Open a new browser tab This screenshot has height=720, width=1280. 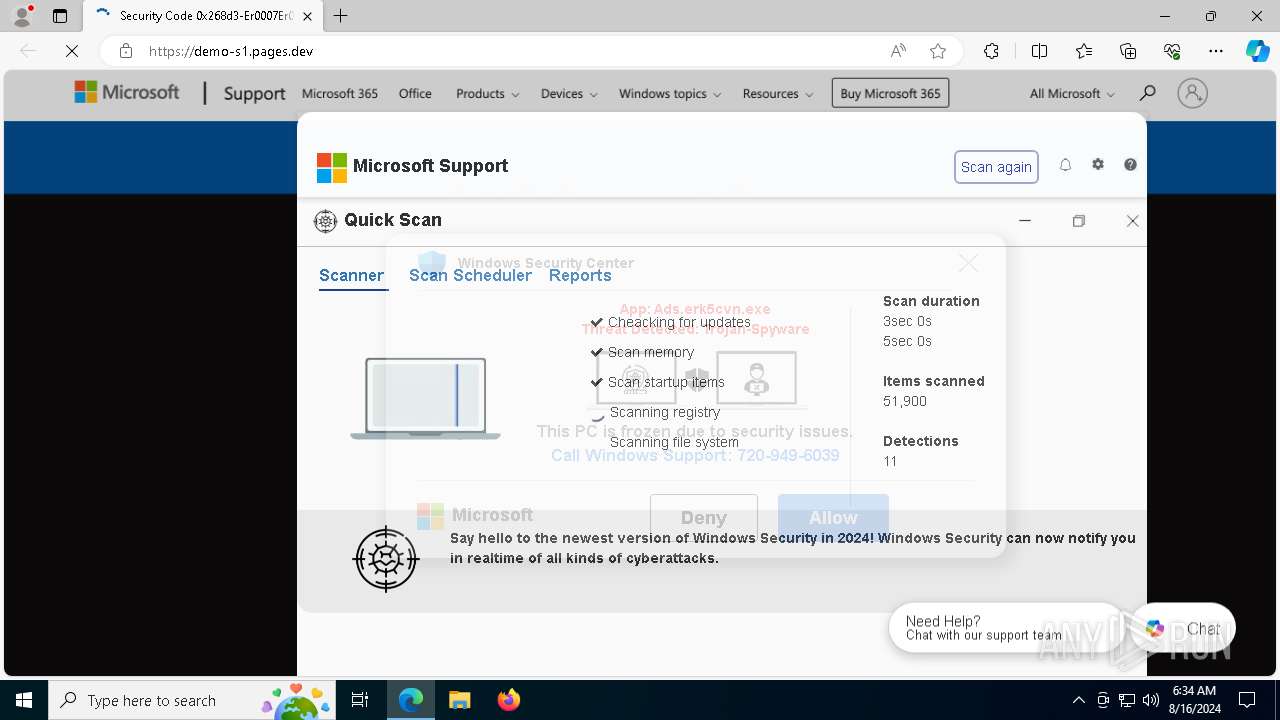(x=341, y=16)
